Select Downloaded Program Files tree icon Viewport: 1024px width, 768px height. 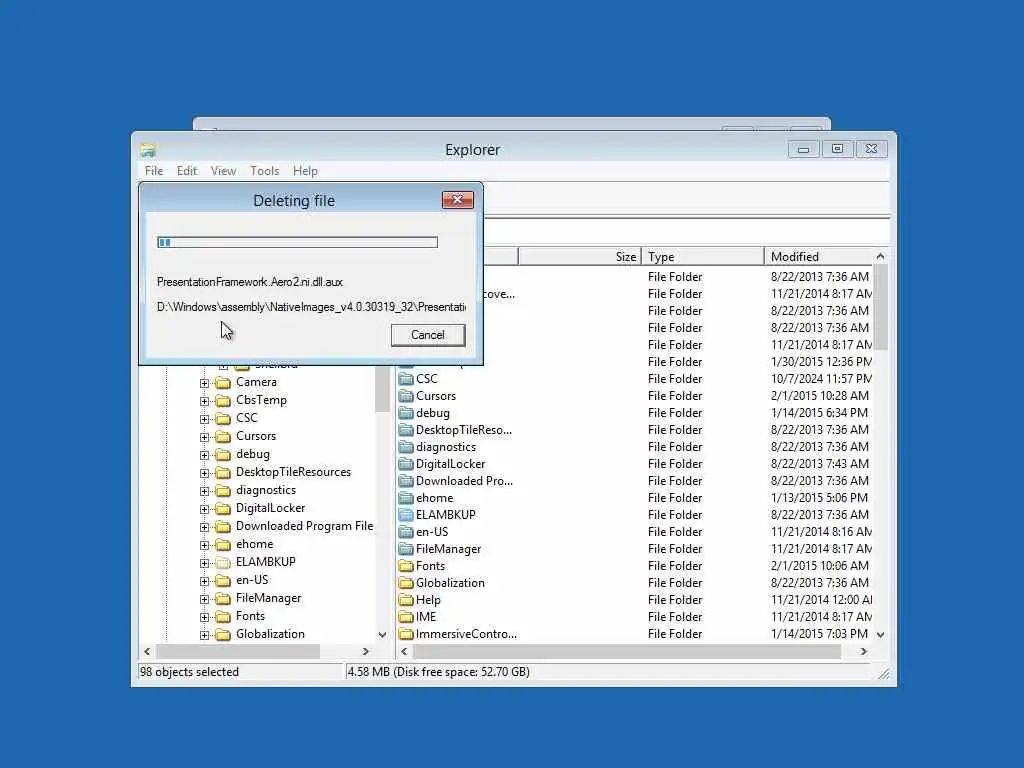click(x=223, y=526)
